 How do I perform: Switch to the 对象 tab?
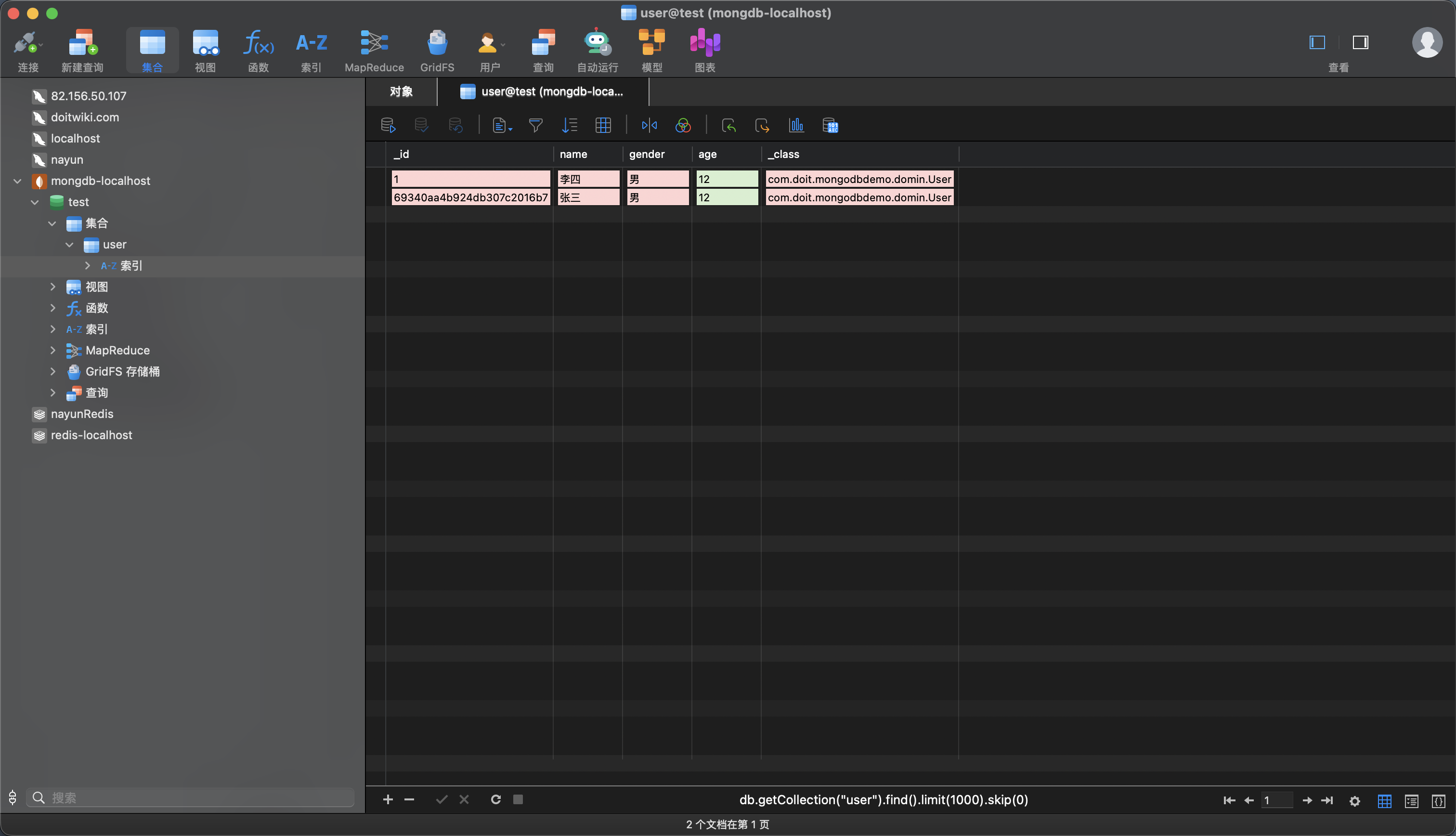click(401, 92)
